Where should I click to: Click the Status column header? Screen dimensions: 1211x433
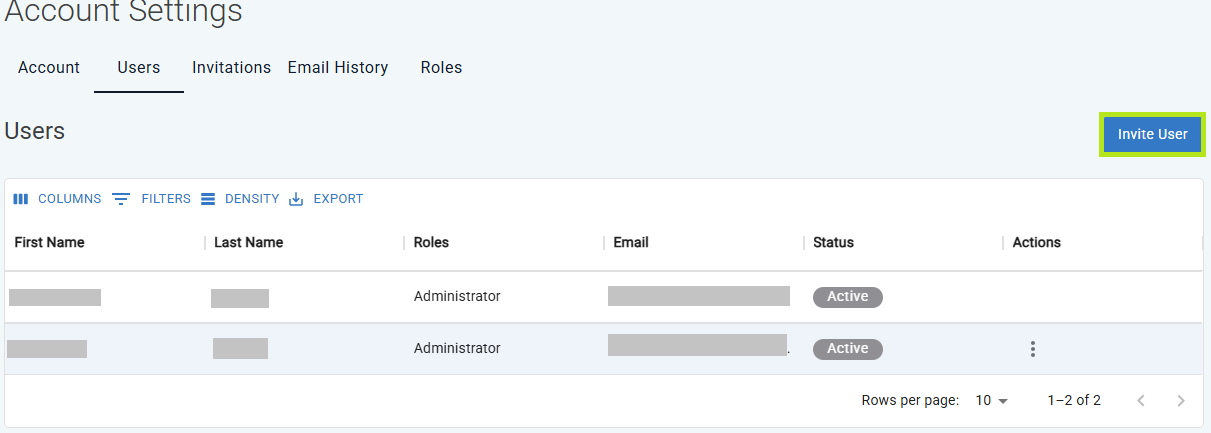click(833, 242)
